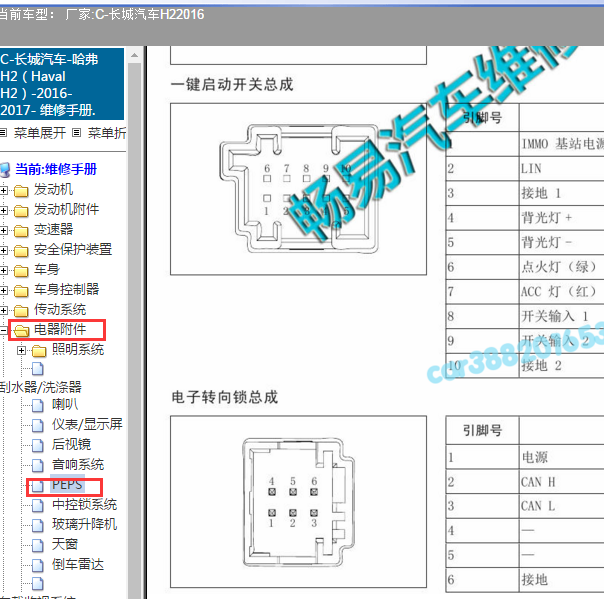Click the 背光灯 + table cell

pyautogui.click(x=562, y=218)
